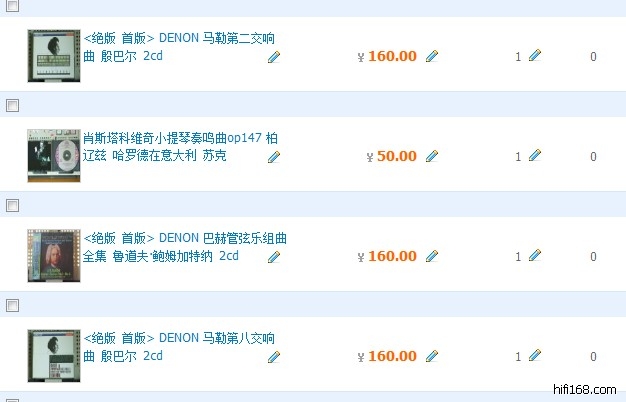
Task: Edit title of 肖斯塔科维奇小提琴奏鸣曲 listing
Action: pyautogui.click(x=274, y=157)
